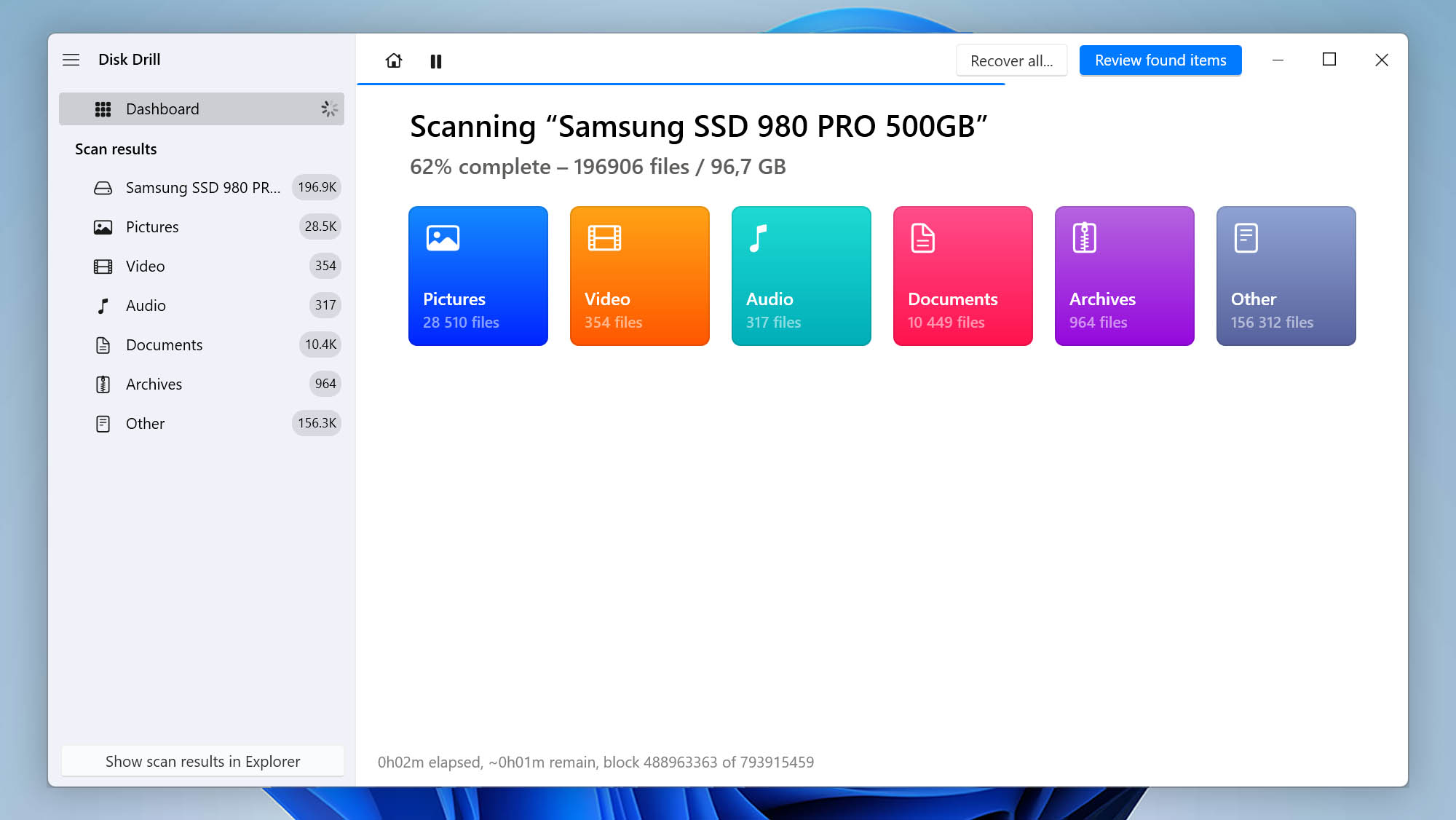Click the 10.4K badge next to Documents

point(320,344)
